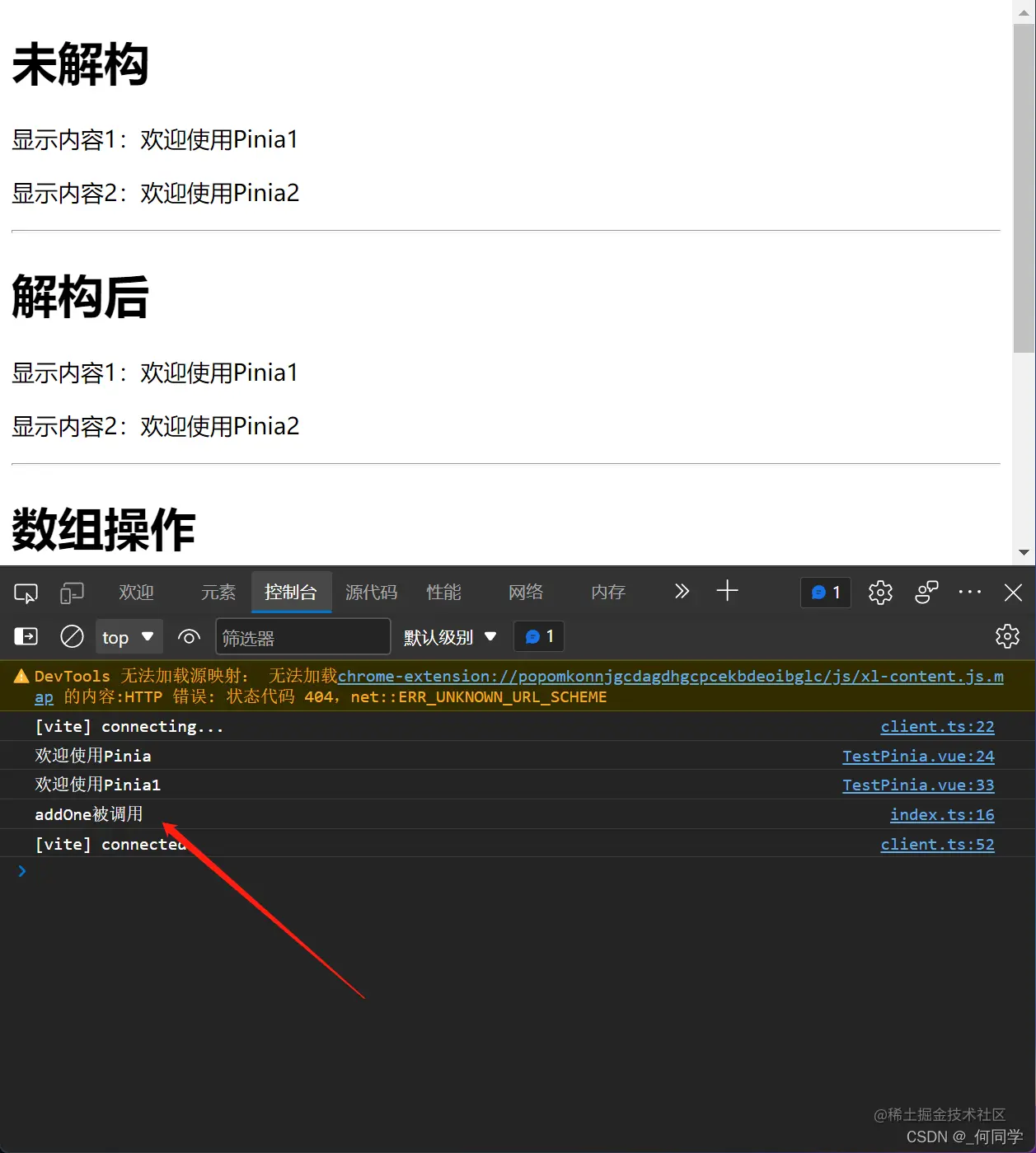Open the more DevTools options menu
1036x1153 pixels.
coord(969,592)
